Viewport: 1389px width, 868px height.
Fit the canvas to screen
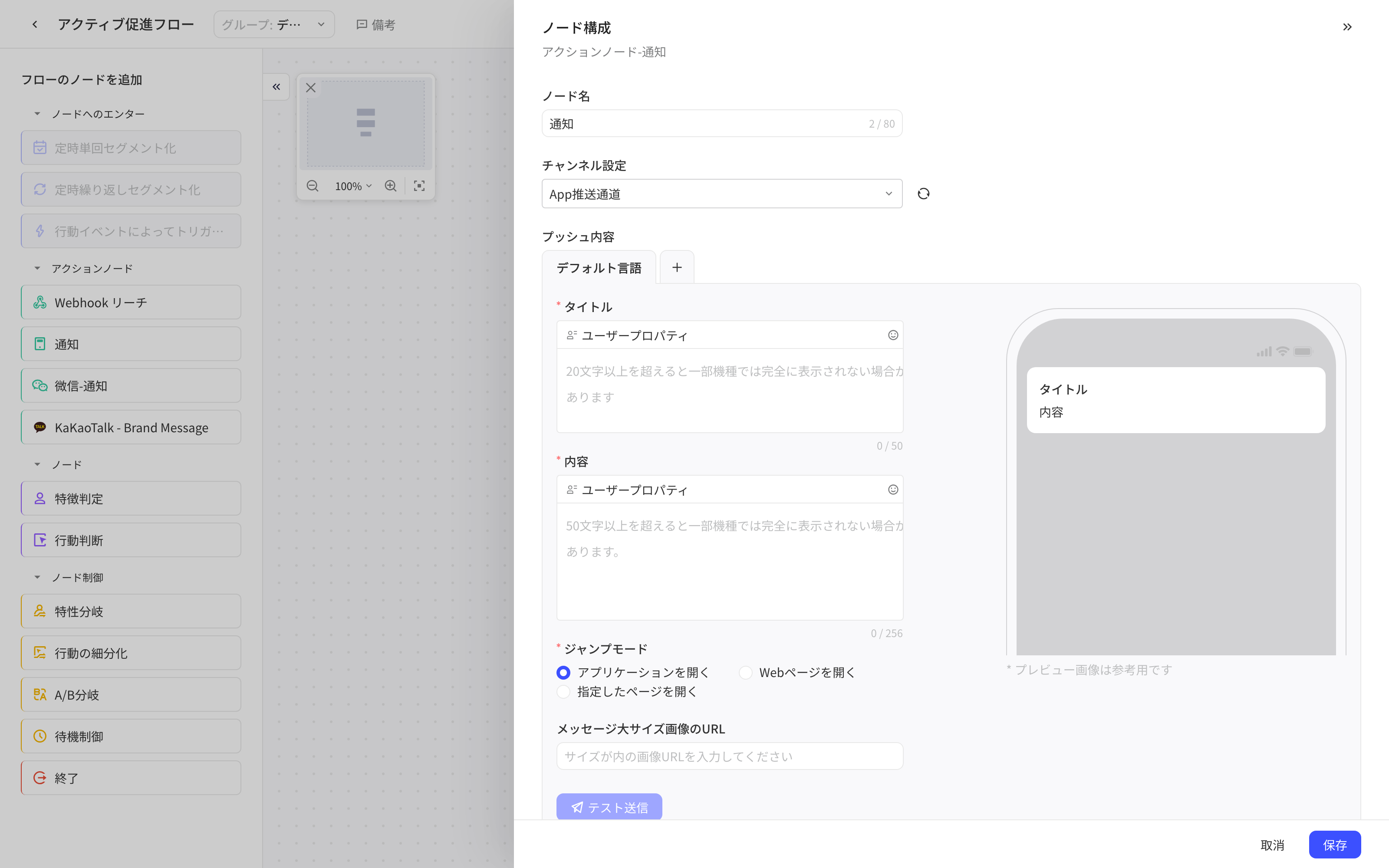click(x=420, y=186)
